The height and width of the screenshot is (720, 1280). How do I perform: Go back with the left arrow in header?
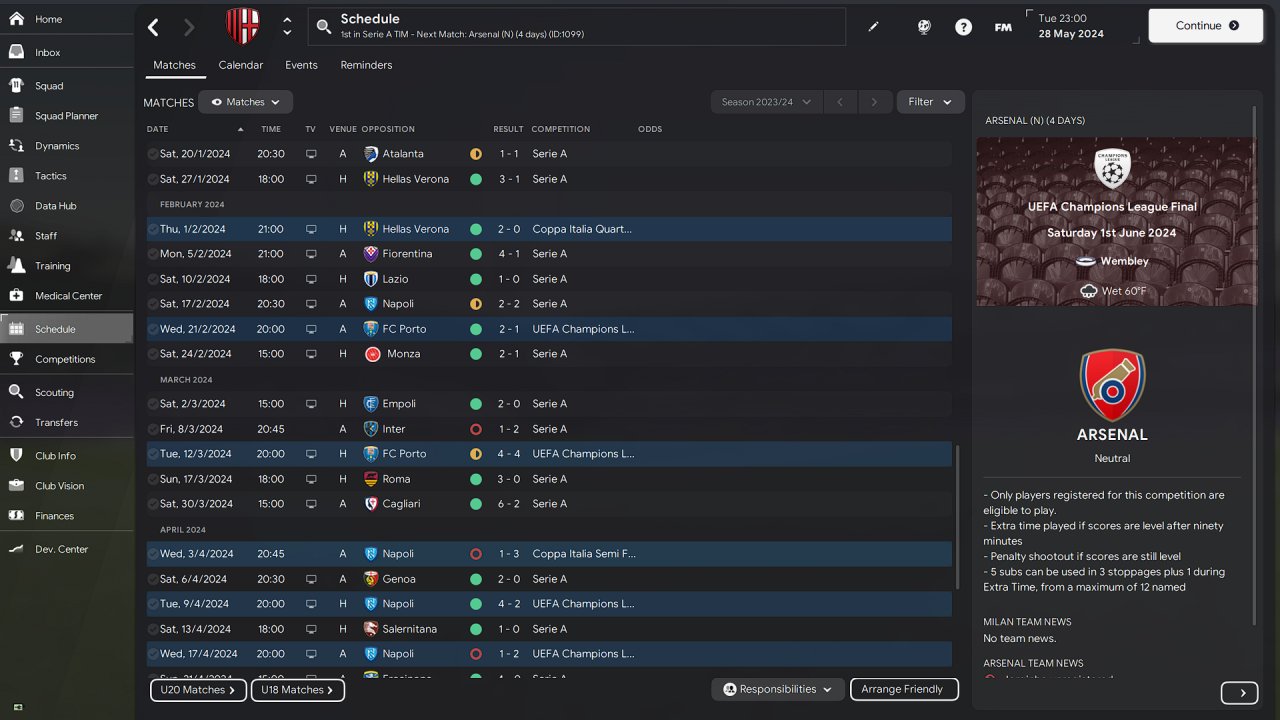(x=153, y=27)
